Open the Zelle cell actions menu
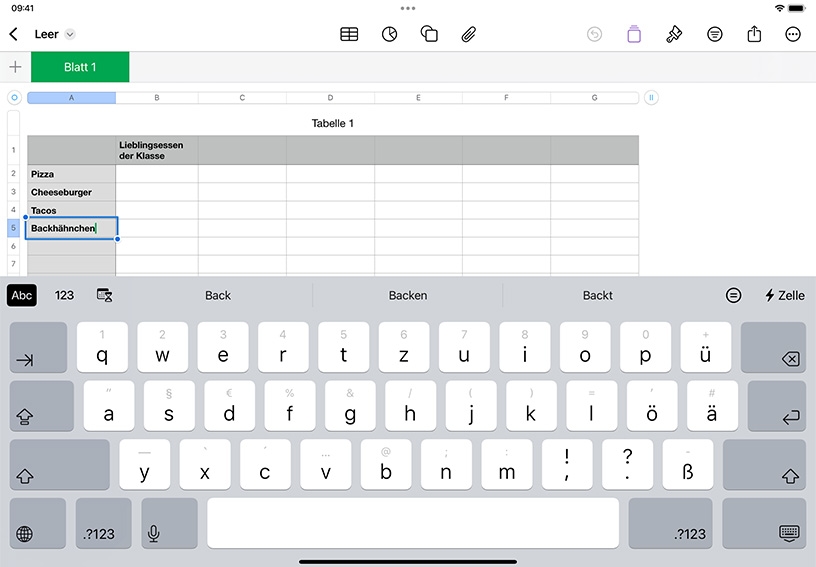 [785, 295]
